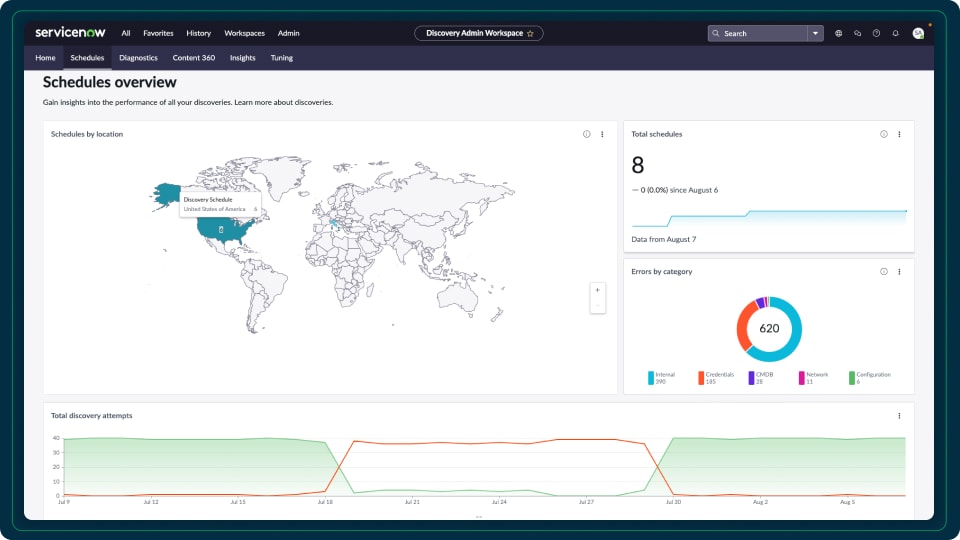Open the notifications bell icon
960x540 pixels.
[895, 33]
